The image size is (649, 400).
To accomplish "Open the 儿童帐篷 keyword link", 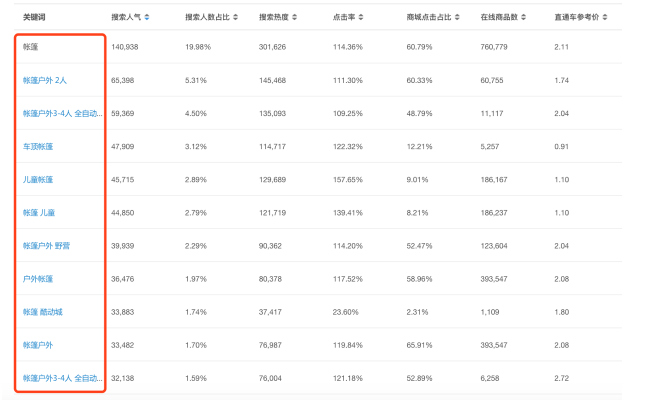I will [38, 179].
